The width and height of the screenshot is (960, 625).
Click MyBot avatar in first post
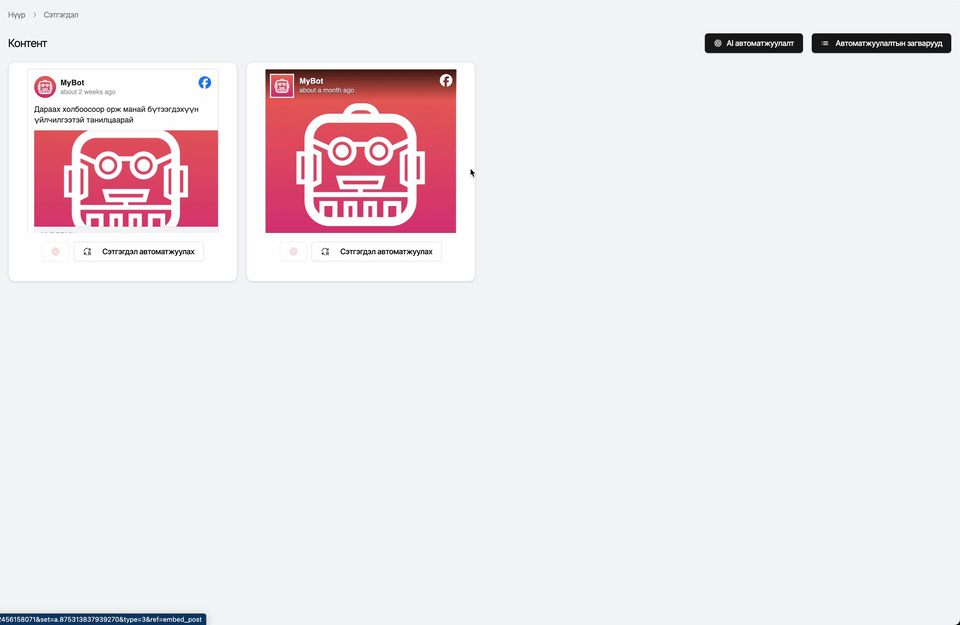pos(45,86)
